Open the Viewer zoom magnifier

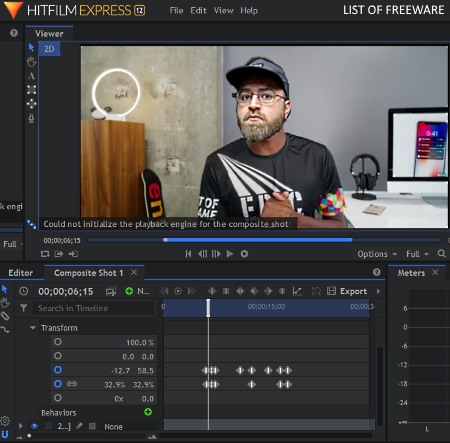(x=441, y=254)
